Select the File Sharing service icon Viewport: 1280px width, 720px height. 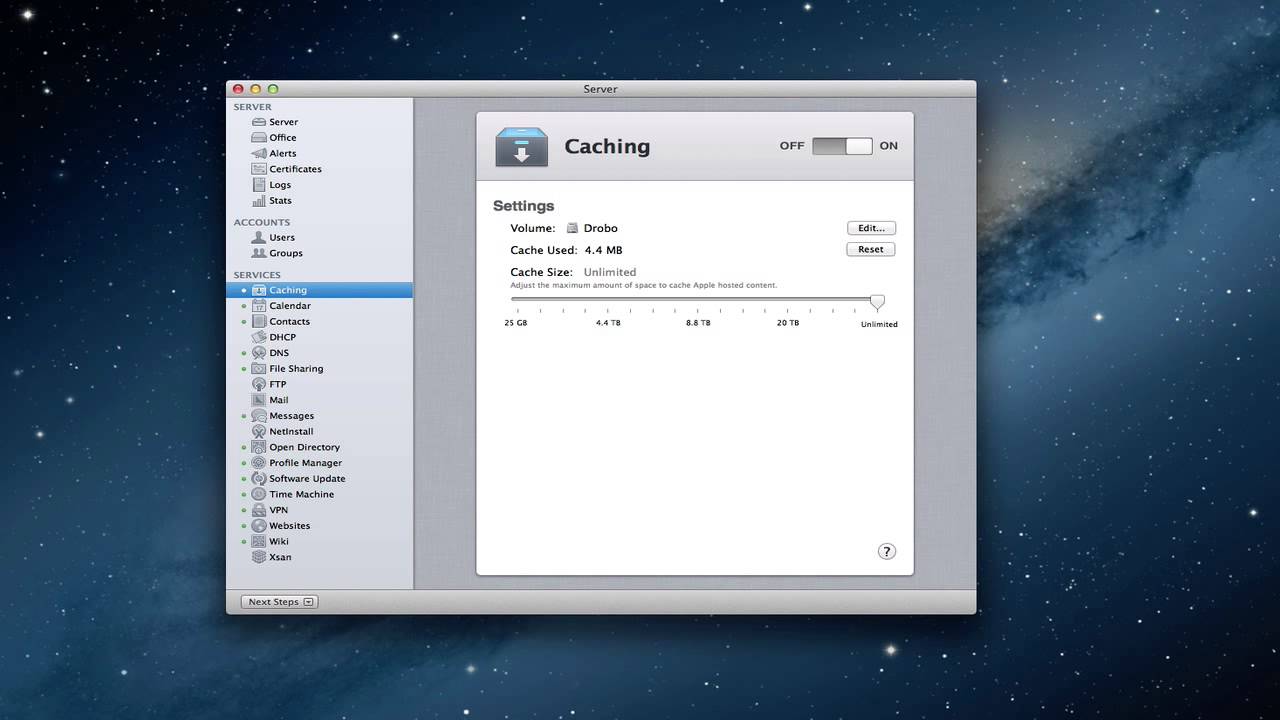[259, 369]
